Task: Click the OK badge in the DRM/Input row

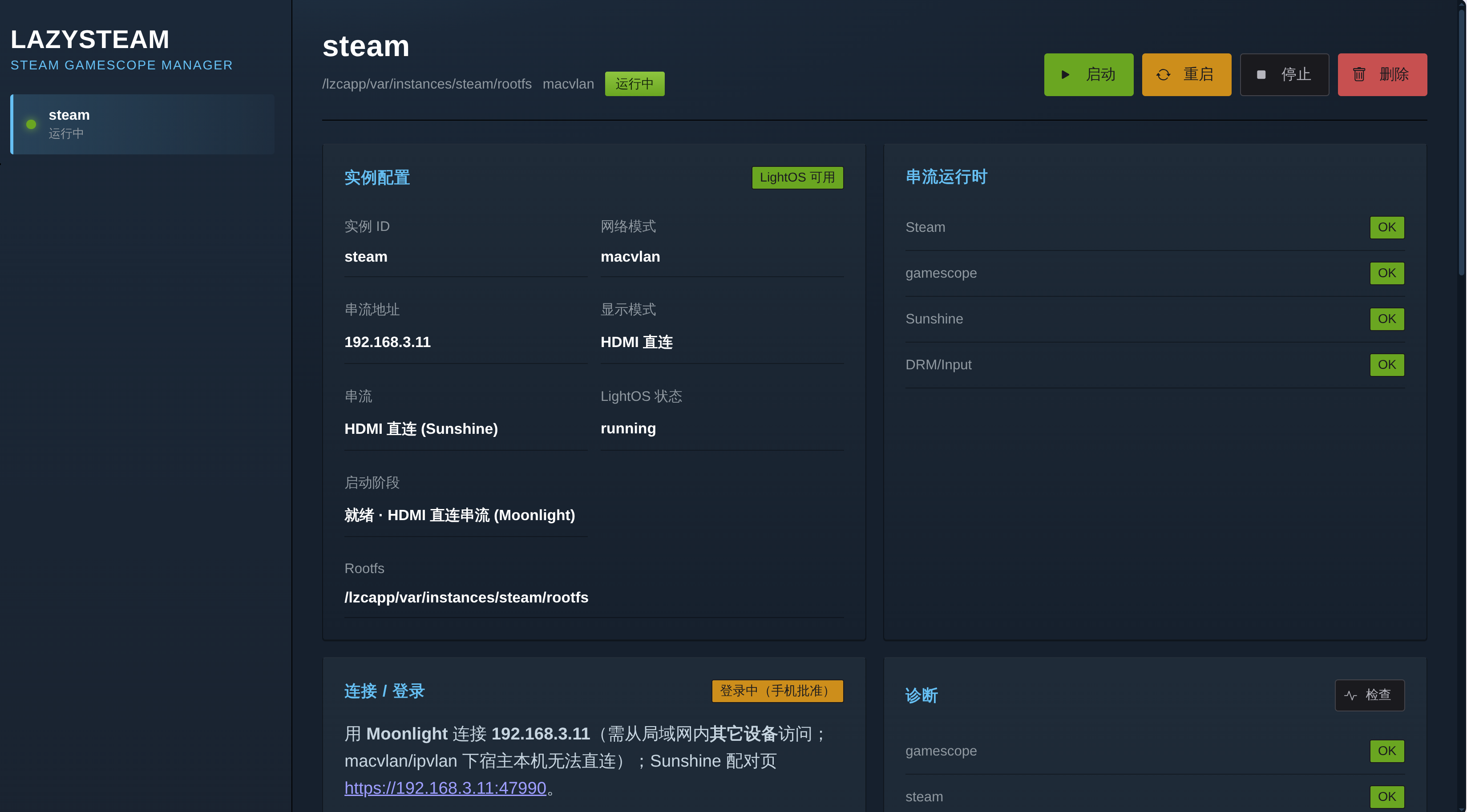Action: [1387, 365]
